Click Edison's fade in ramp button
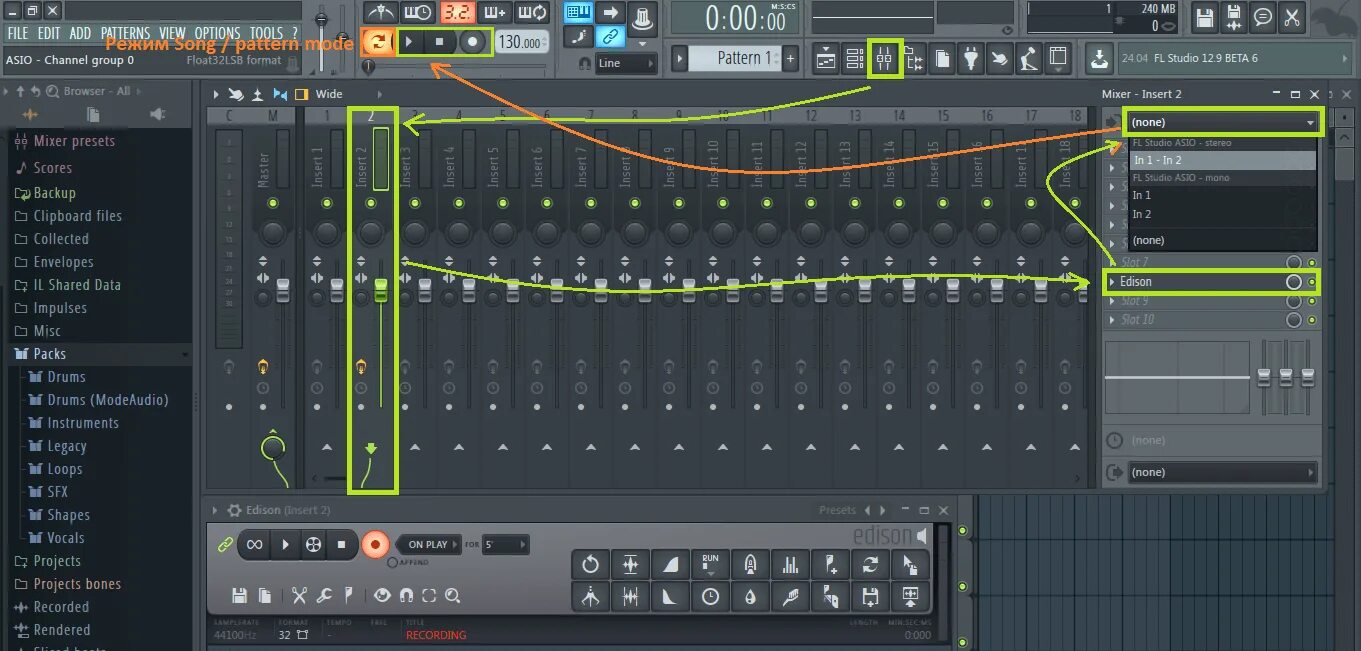1361x651 pixels. 670,565
